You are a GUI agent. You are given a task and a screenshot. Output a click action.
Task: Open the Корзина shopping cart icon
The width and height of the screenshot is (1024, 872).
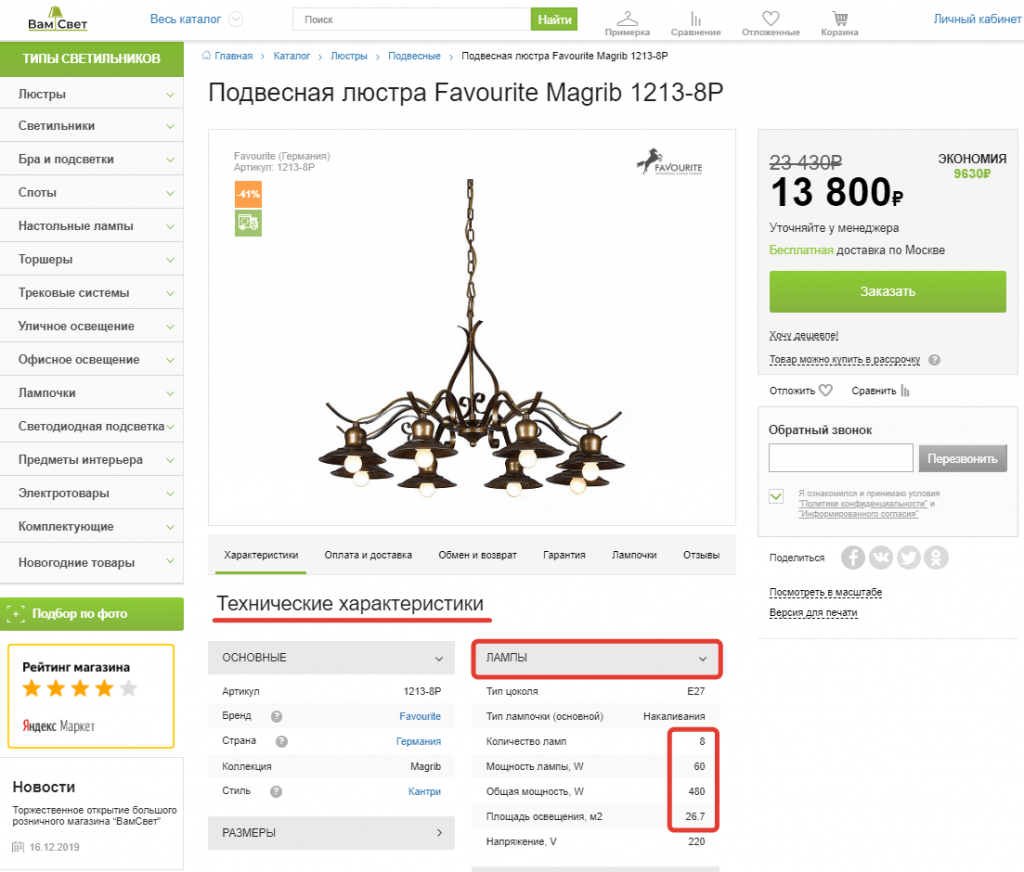point(840,18)
